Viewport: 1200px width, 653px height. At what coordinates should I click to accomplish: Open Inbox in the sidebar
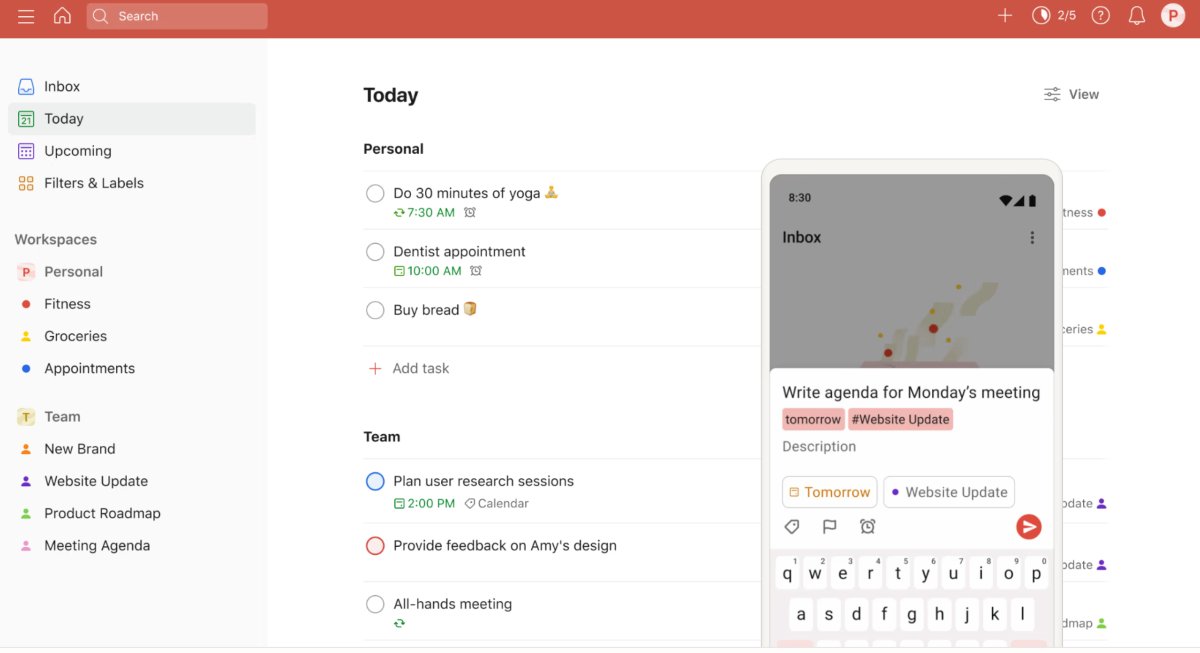pyautogui.click(x=132, y=86)
